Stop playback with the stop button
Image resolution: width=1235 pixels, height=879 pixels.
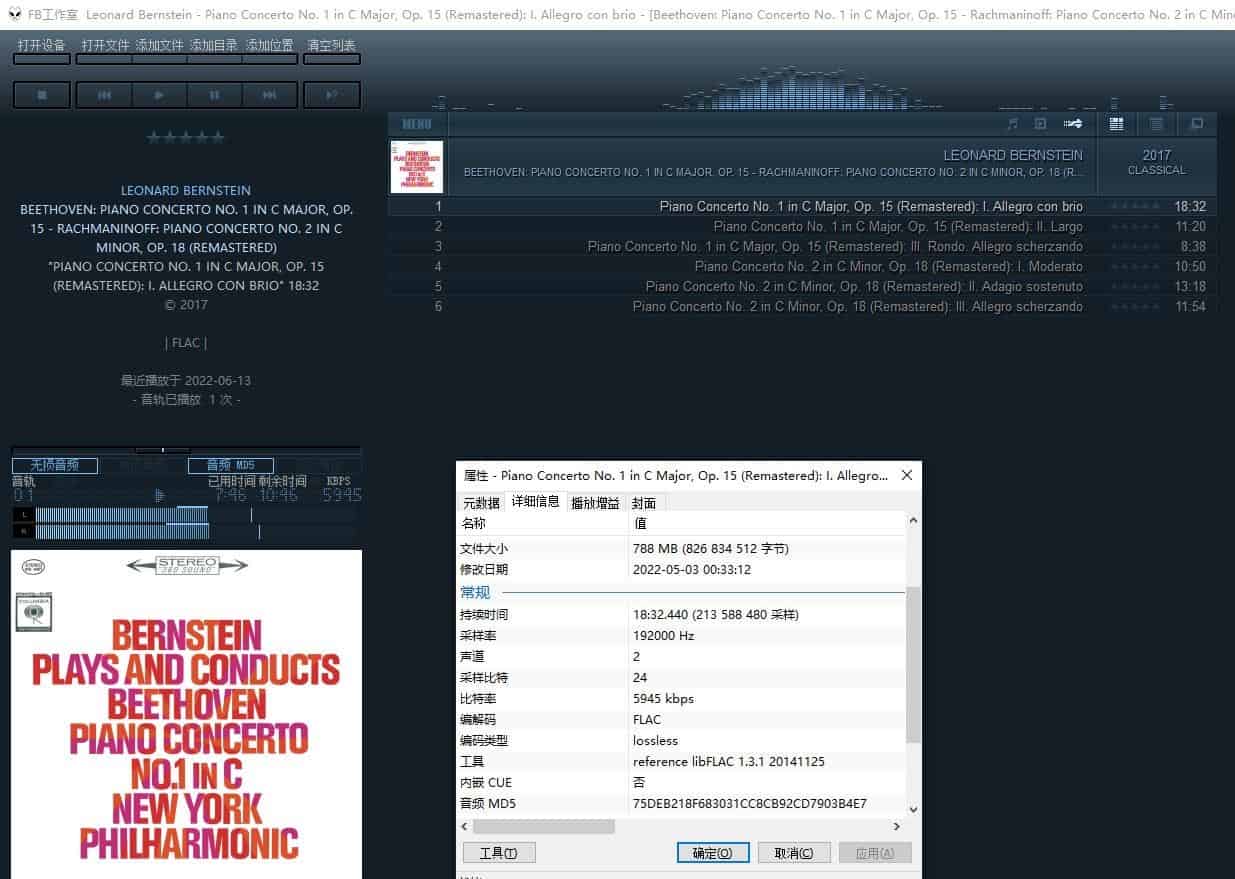[x=42, y=95]
